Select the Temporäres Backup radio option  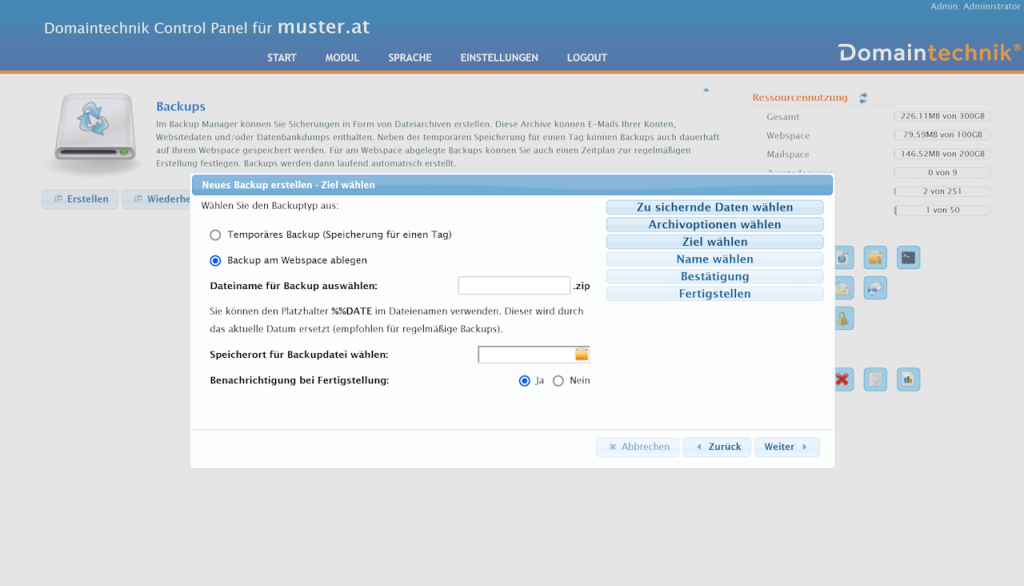pyautogui.click(x=215, y=235)
